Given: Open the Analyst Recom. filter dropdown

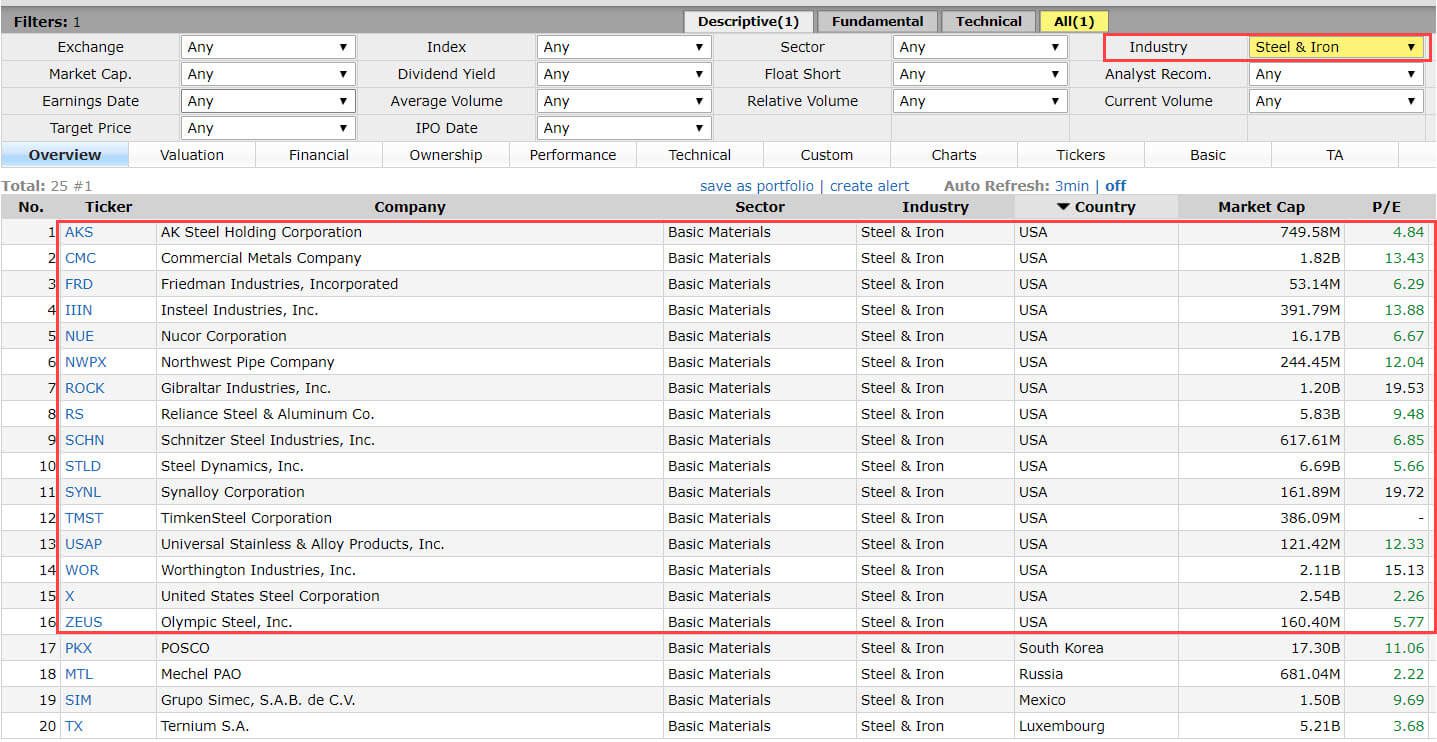Looking at the screenshot, I should pos(1335,73).
